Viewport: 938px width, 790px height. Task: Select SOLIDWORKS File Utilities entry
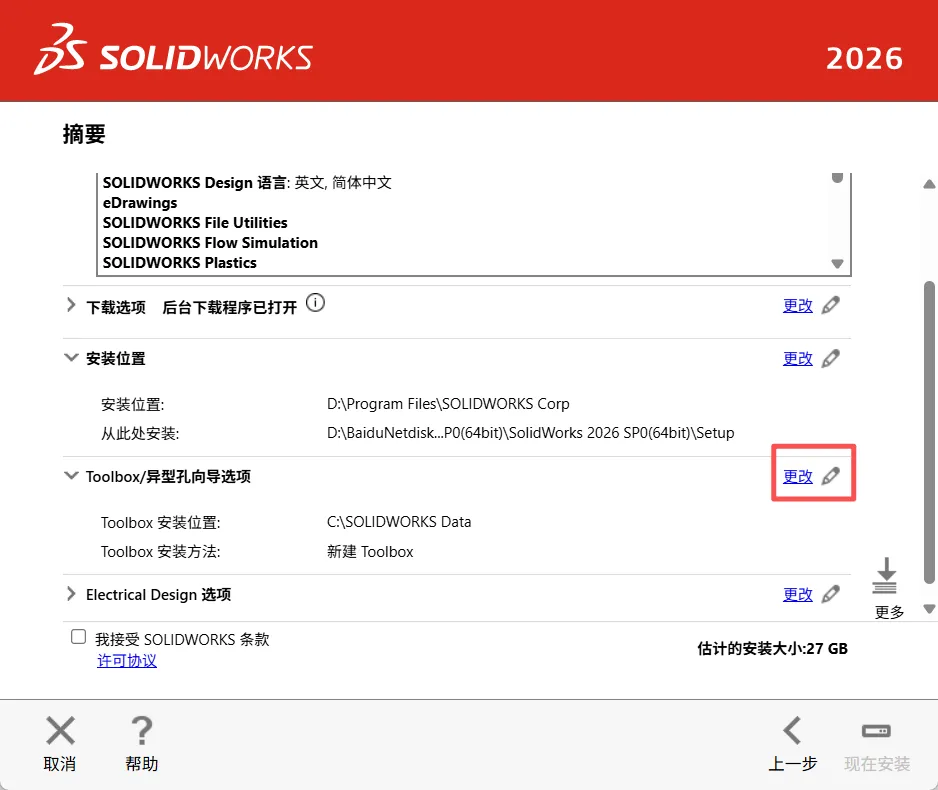tap(195, 222)
